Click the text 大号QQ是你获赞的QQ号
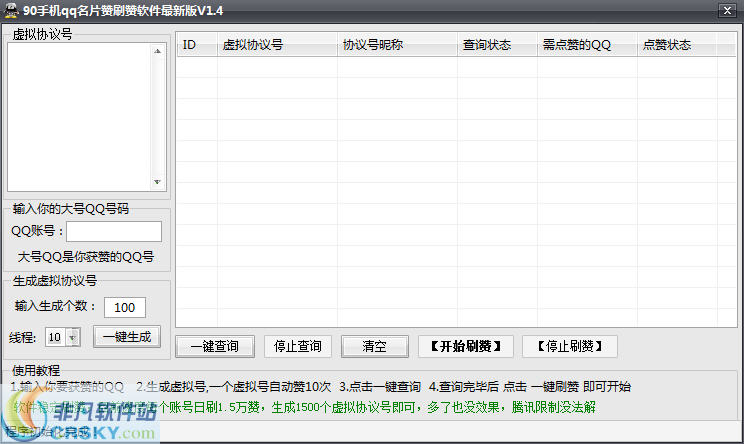The image size is (744, 444). tap(86, 257)
